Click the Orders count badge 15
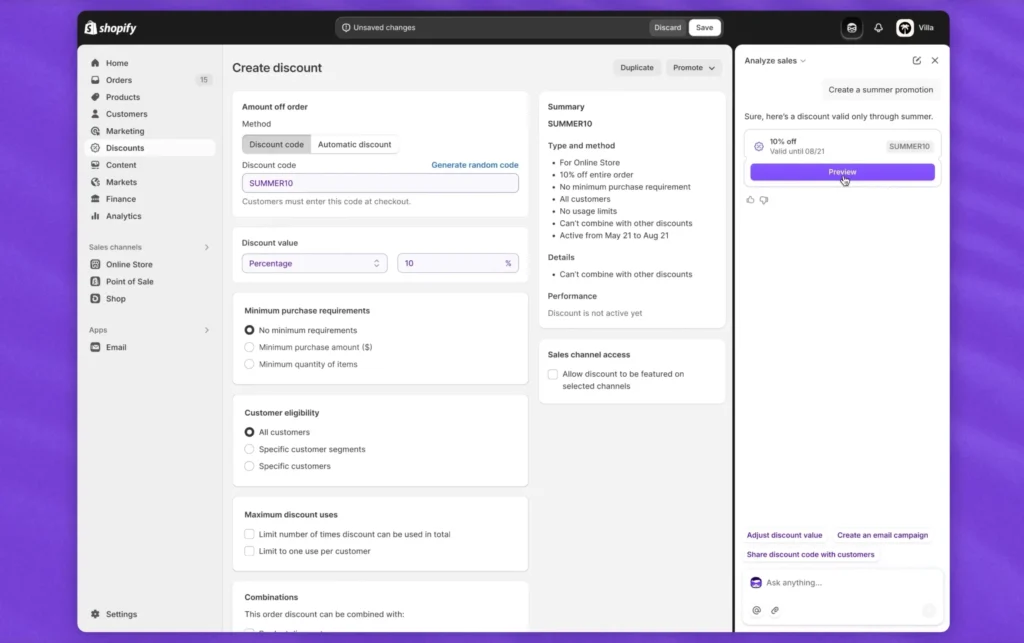Viewport: 1024px width, 643px height. 204,80
